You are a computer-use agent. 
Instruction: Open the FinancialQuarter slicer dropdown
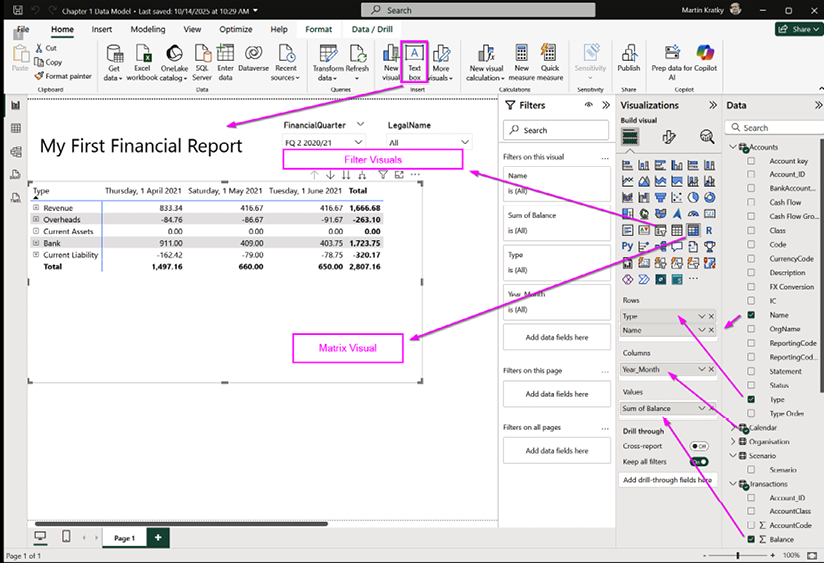pos(359,143)
